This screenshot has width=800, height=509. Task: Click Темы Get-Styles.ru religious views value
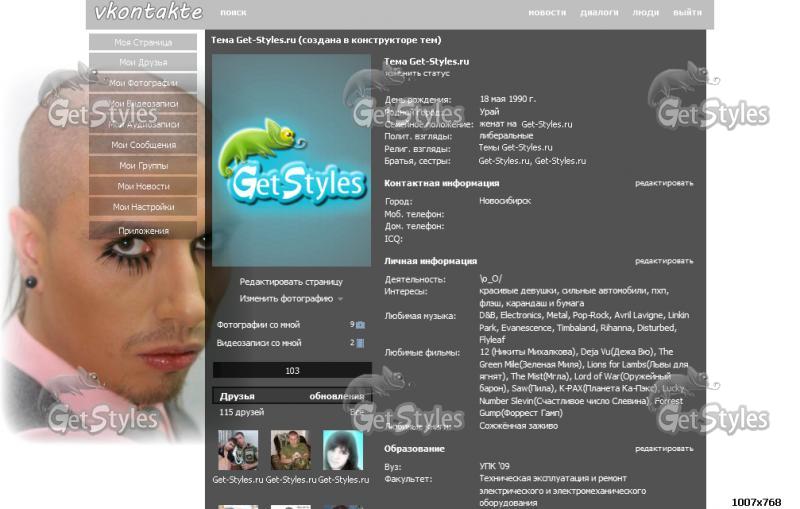pos(515,147)
